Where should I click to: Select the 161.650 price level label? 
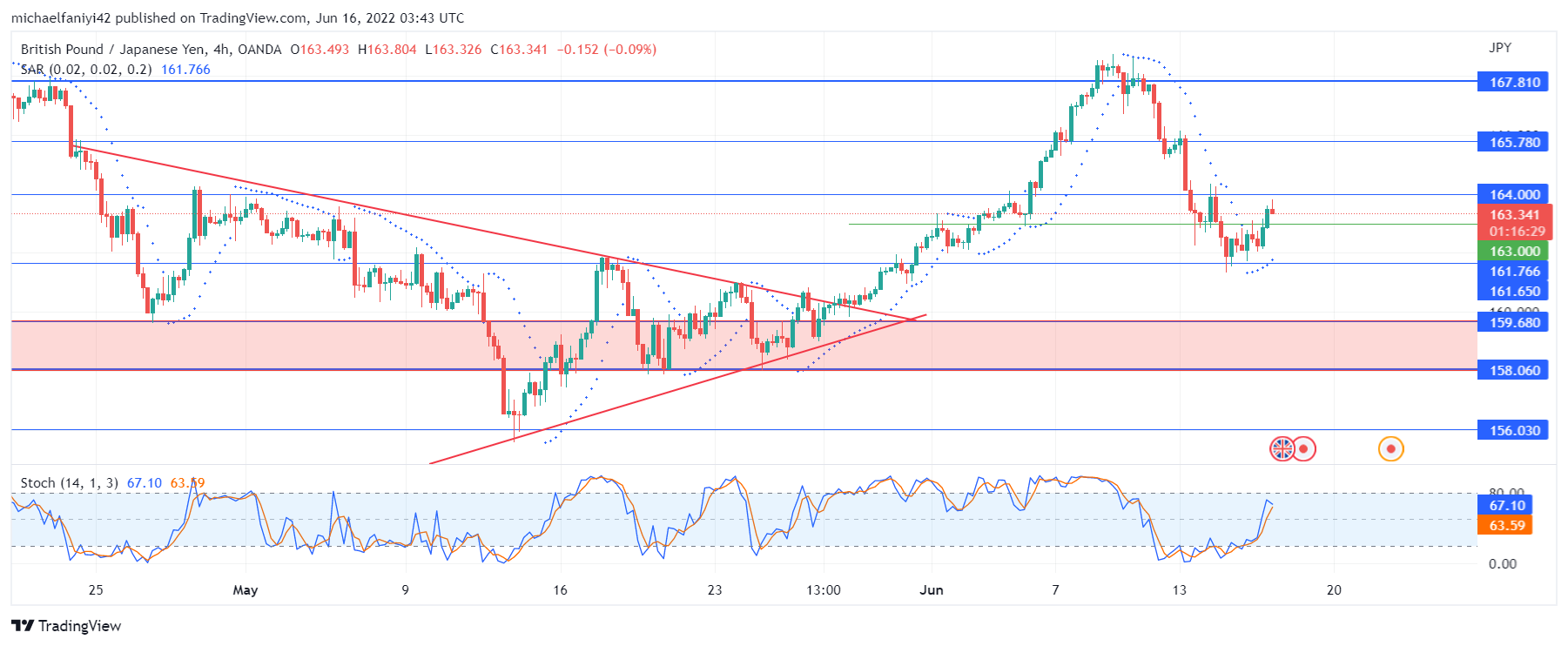(1513, 291)
